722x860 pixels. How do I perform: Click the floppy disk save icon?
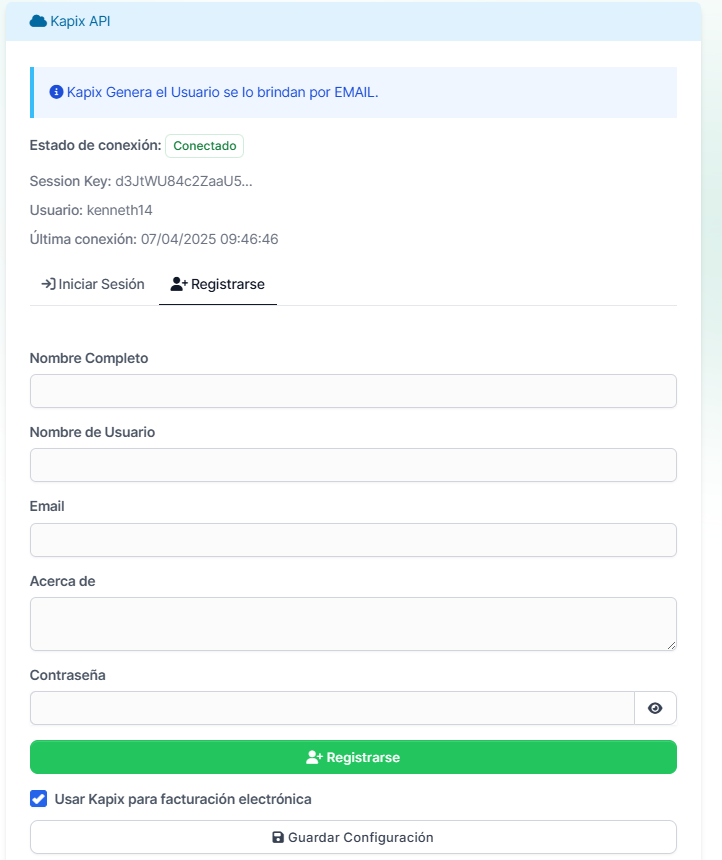coord(278,838)
